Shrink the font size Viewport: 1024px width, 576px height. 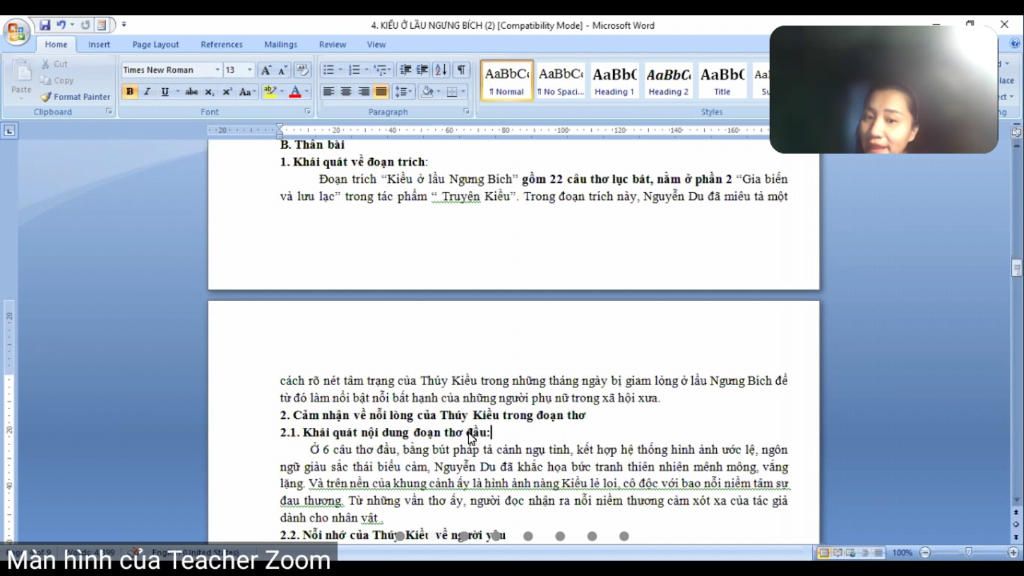(282, 70)
